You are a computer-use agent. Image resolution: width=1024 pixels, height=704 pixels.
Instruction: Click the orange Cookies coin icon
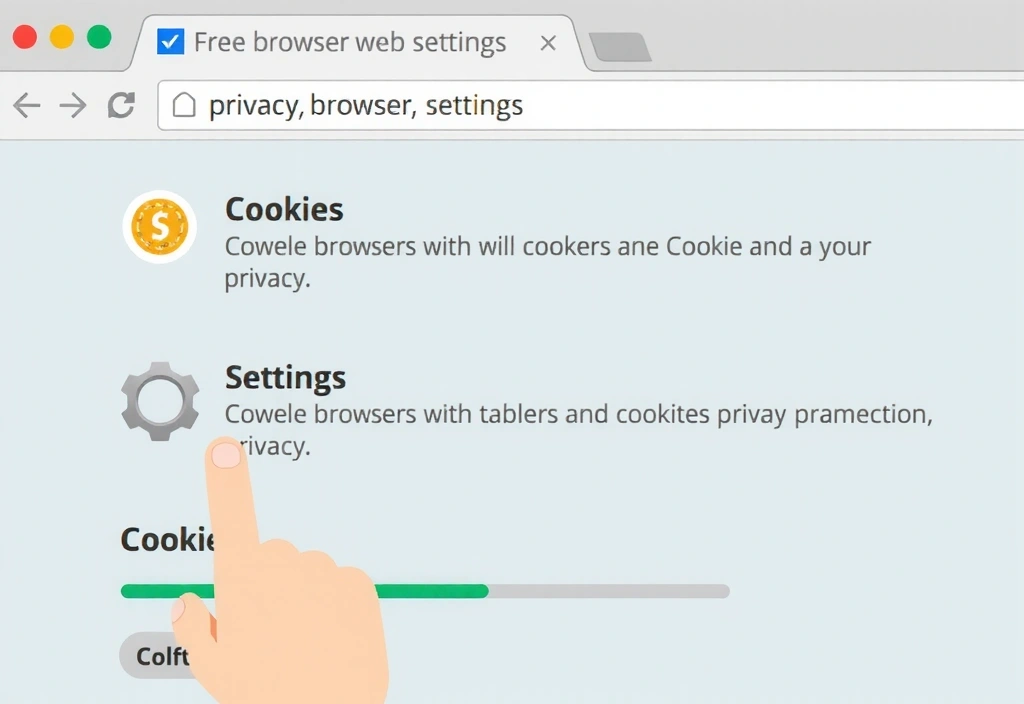click(x=159, y=227)
